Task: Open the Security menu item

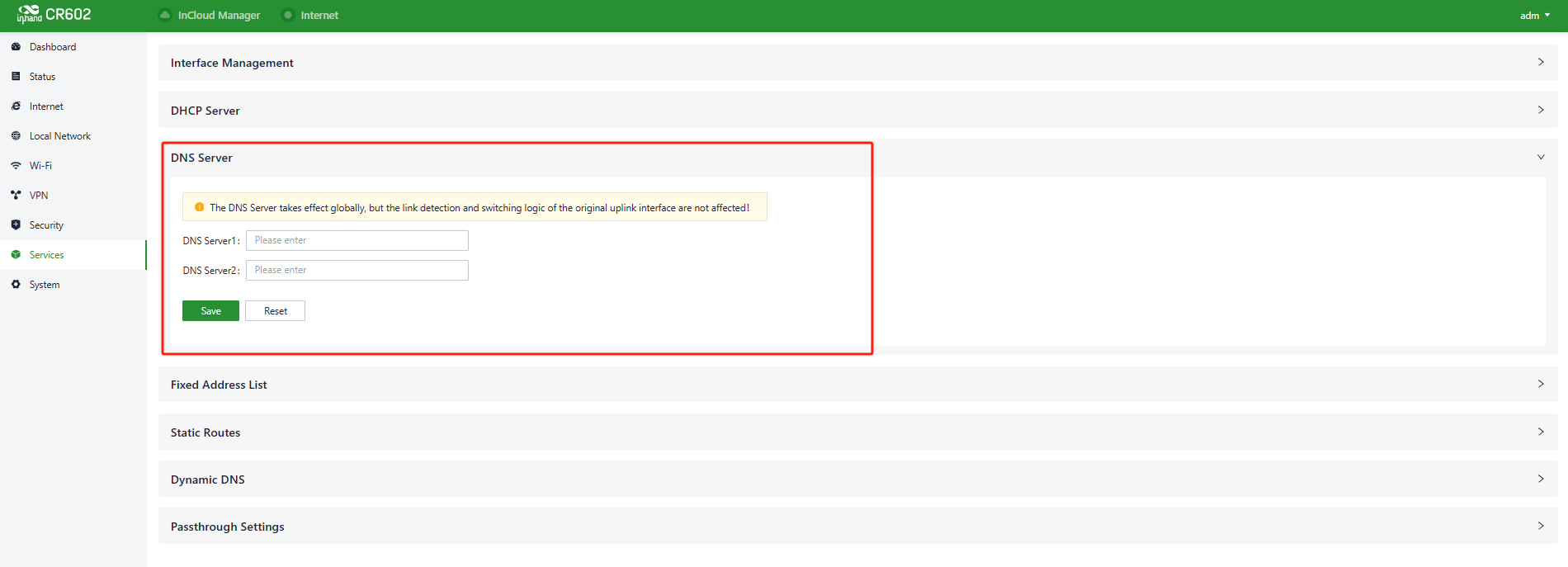Action: click(73, 225)
